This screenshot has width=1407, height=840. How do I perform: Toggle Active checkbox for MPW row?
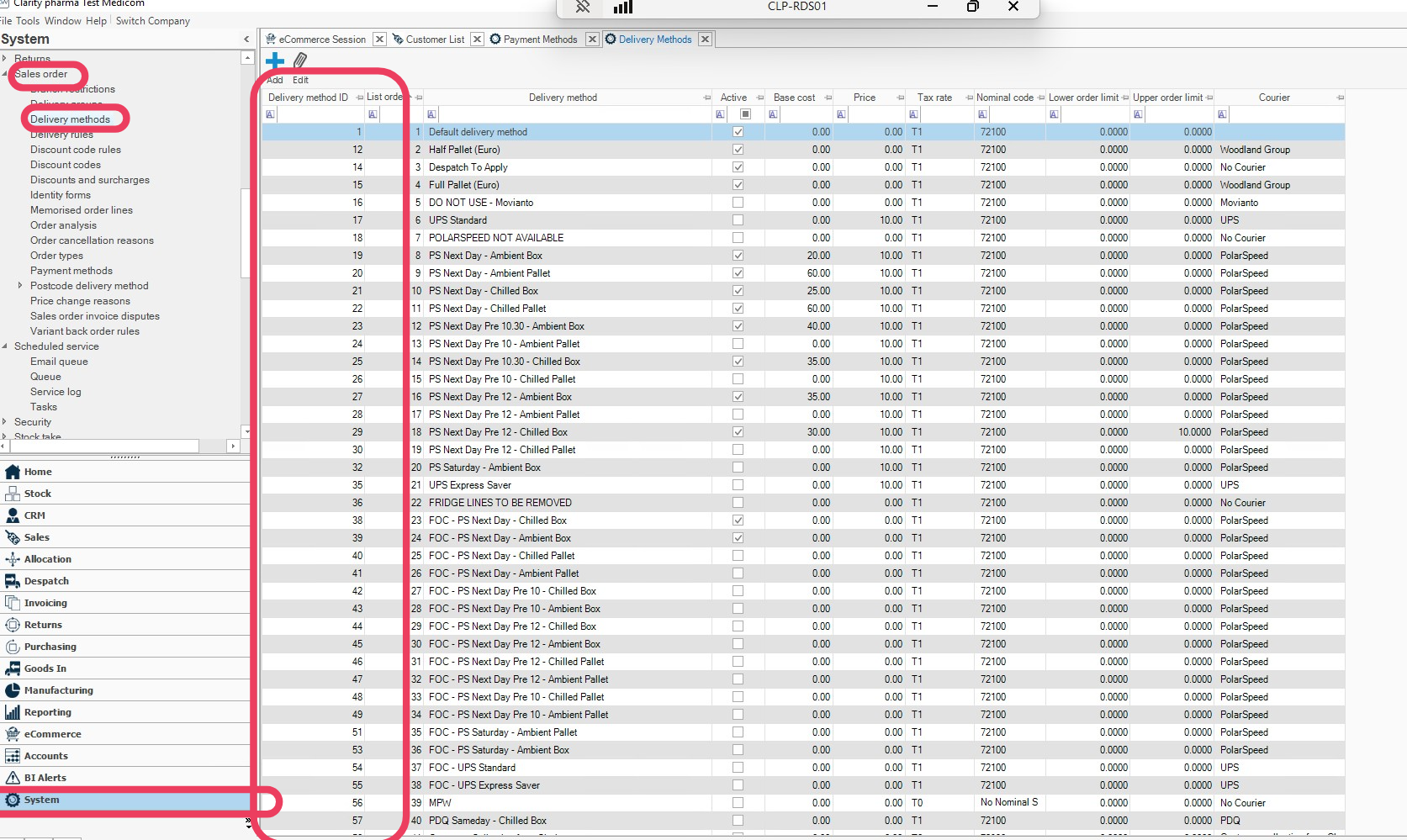point(738,803)
